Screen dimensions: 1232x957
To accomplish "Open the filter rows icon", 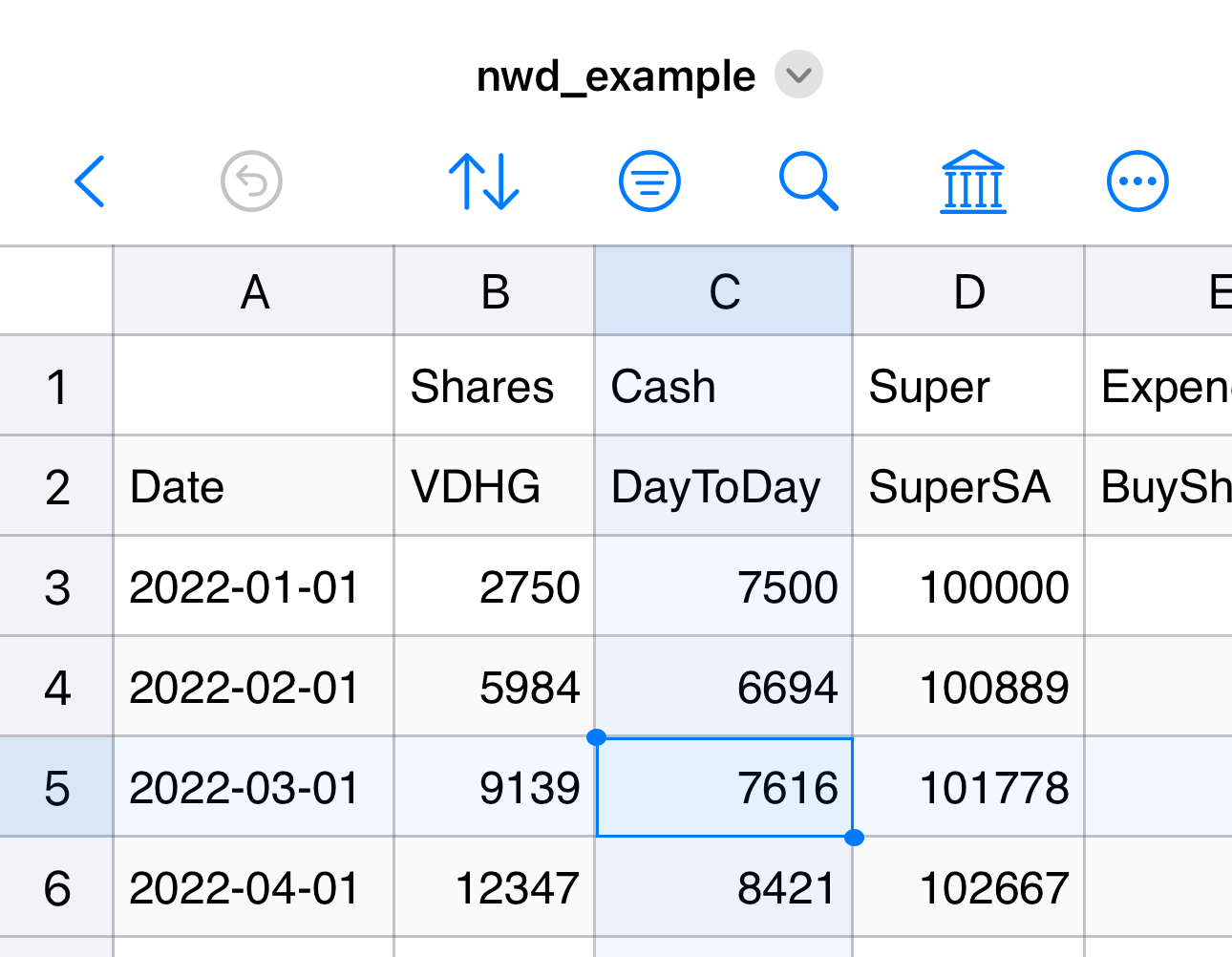I will click(x=649, y=181).
